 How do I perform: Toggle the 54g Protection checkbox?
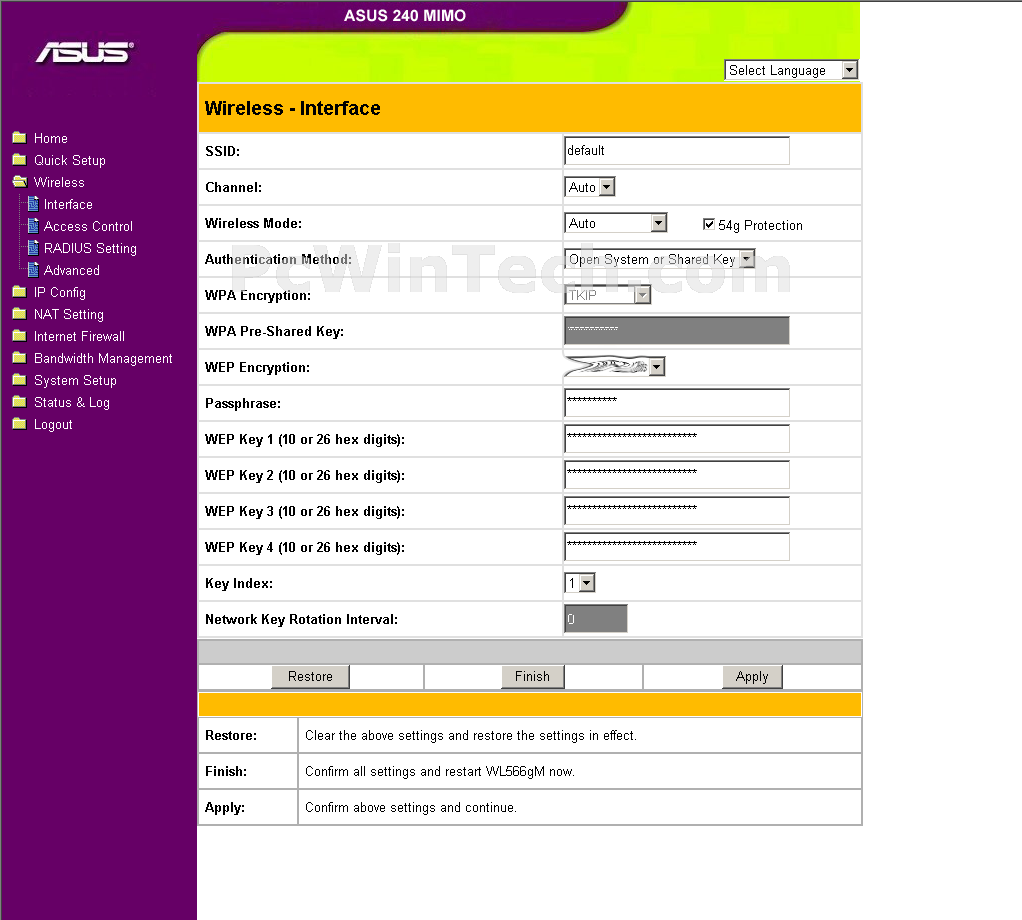pyautogui.click(x=708, y=224)
